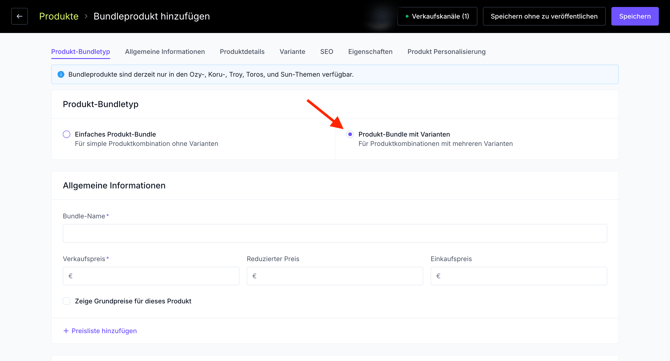Screen dimensions: 670x361
Task: Click Speichern ohne zu veröffentlichen
Action: (x=544, y=16)
